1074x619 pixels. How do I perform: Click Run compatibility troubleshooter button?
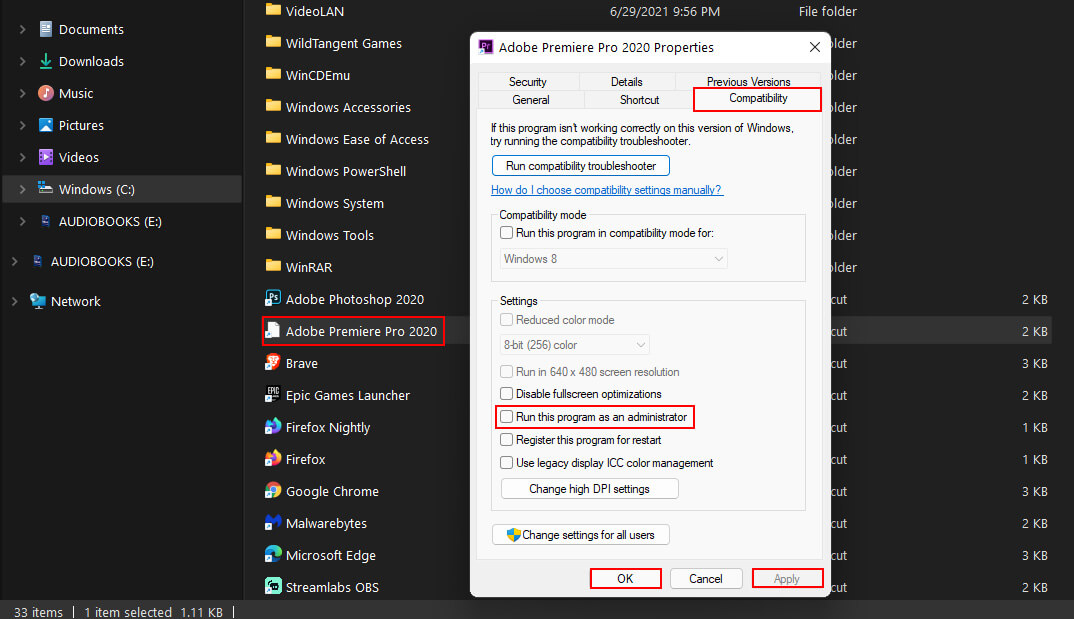(581, 166)
